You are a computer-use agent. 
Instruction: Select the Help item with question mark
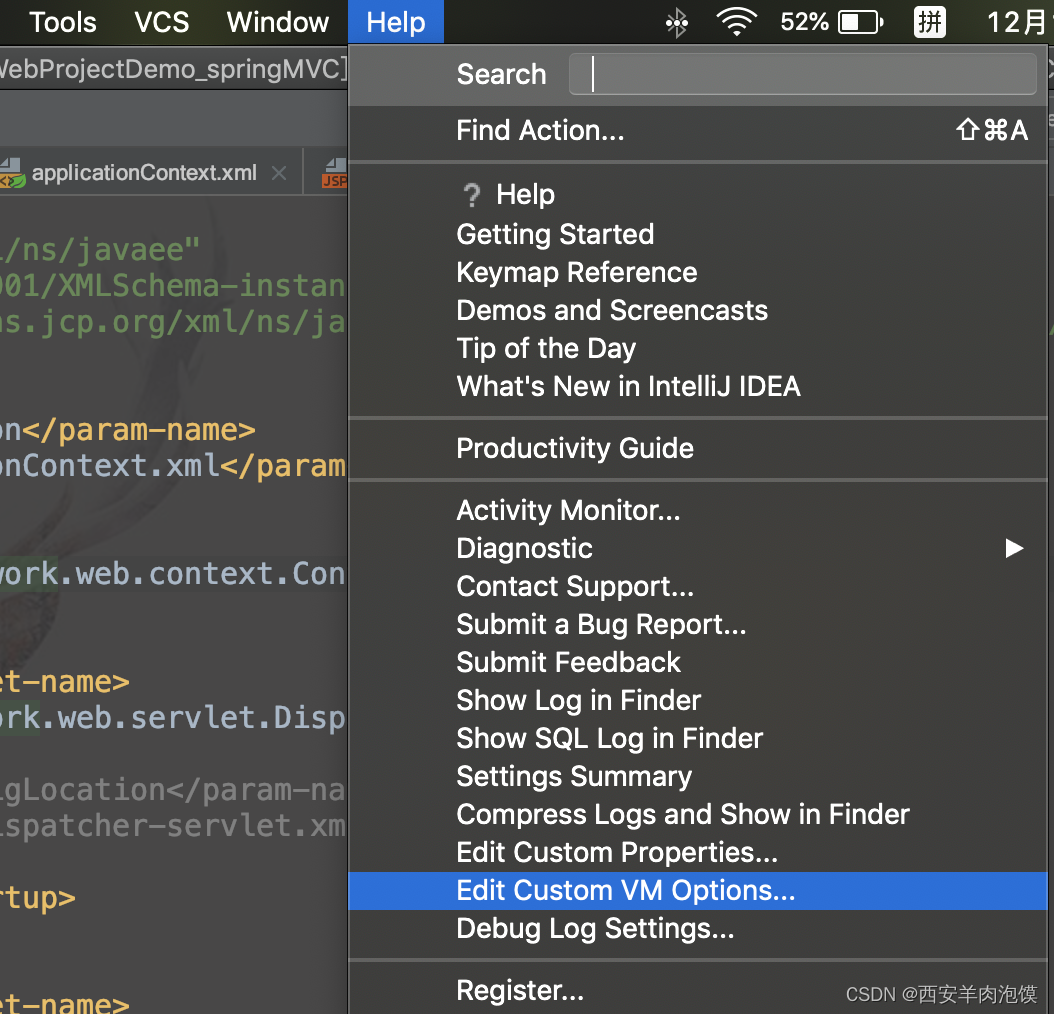click(x=698, y=195)
